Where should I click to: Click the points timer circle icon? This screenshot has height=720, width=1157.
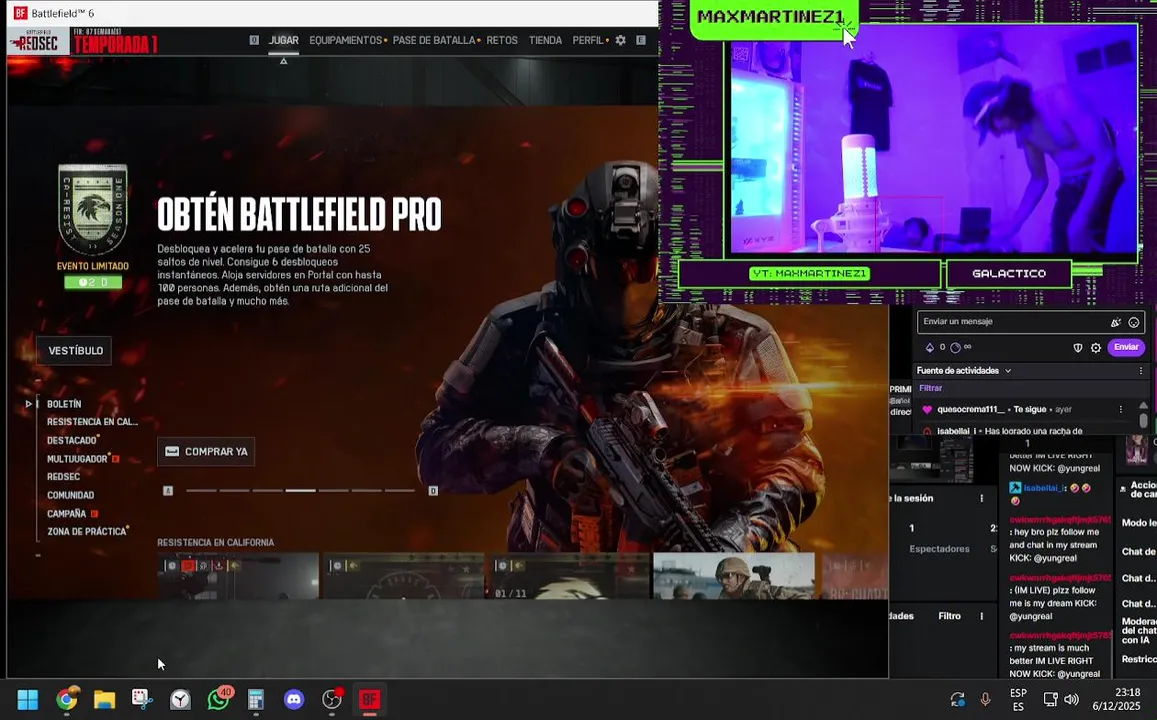956,347
